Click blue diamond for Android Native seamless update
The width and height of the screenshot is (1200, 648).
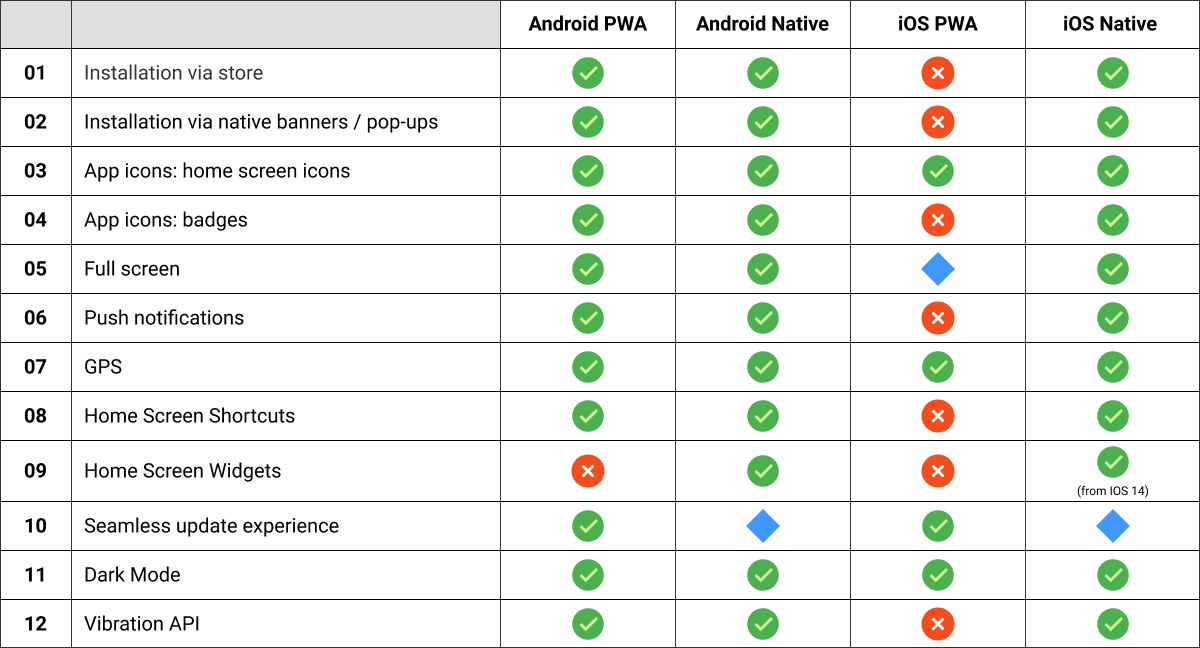click(x=763, y=526)
